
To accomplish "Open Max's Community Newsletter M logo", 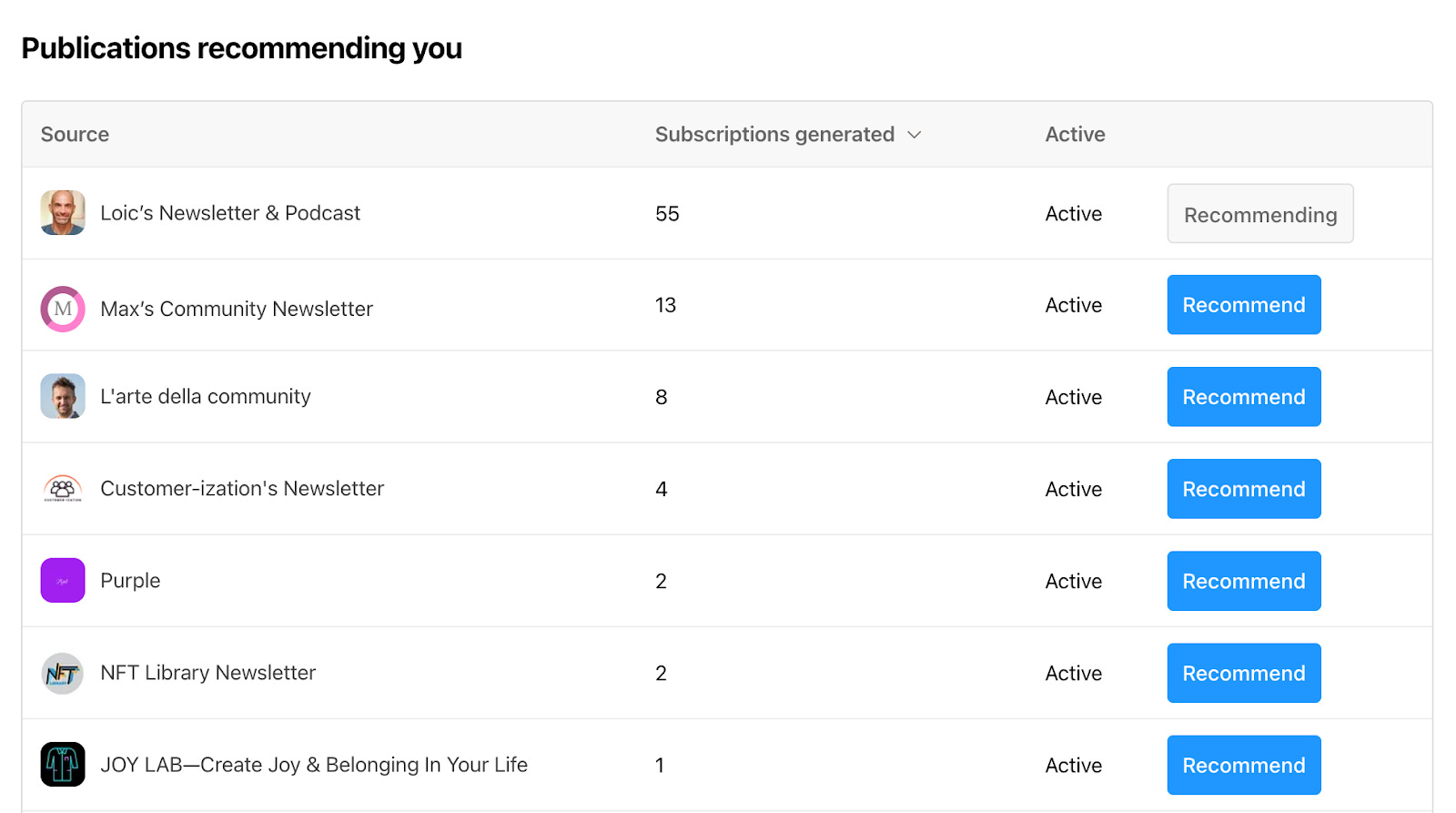I will coord(63,309).
